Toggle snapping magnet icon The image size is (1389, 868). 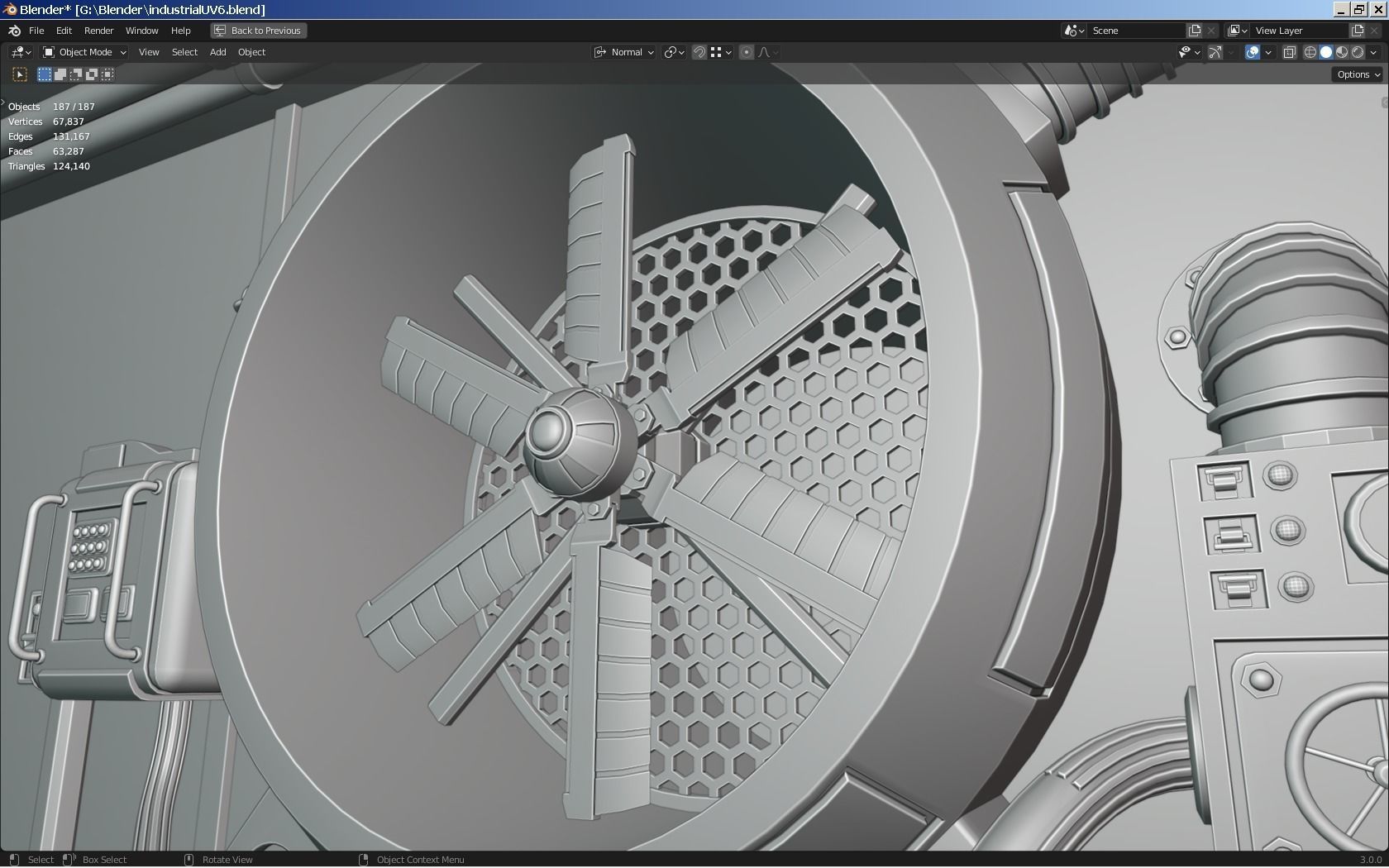(x=699, y=52)
